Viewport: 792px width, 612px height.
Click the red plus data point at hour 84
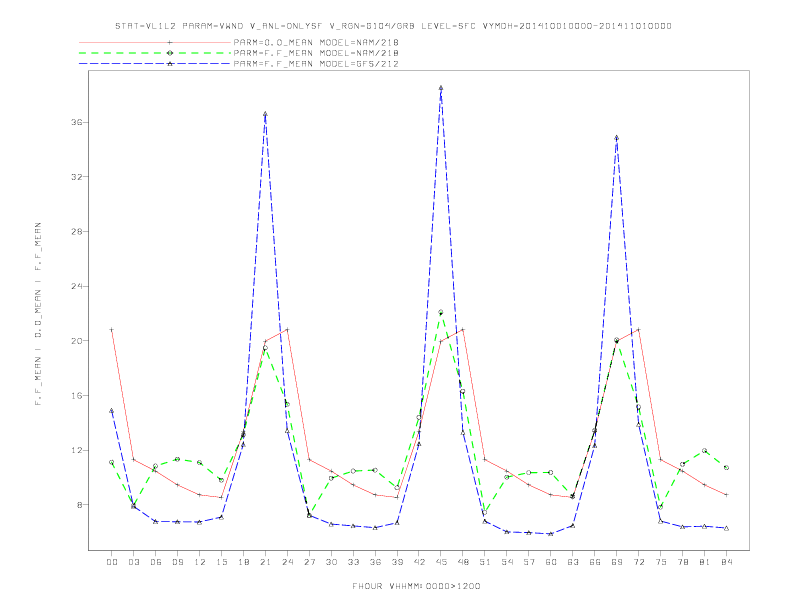(726, 495)
